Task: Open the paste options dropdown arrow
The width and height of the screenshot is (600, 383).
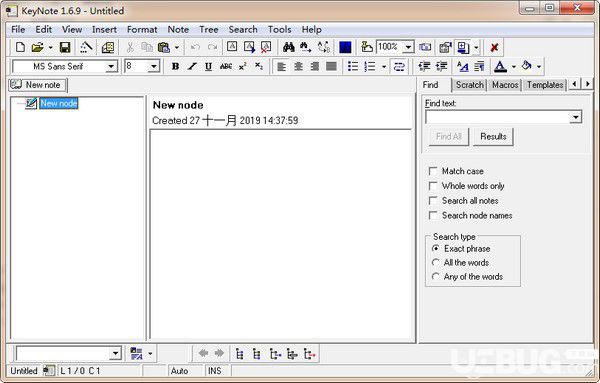Action: [x=176, y=48]
